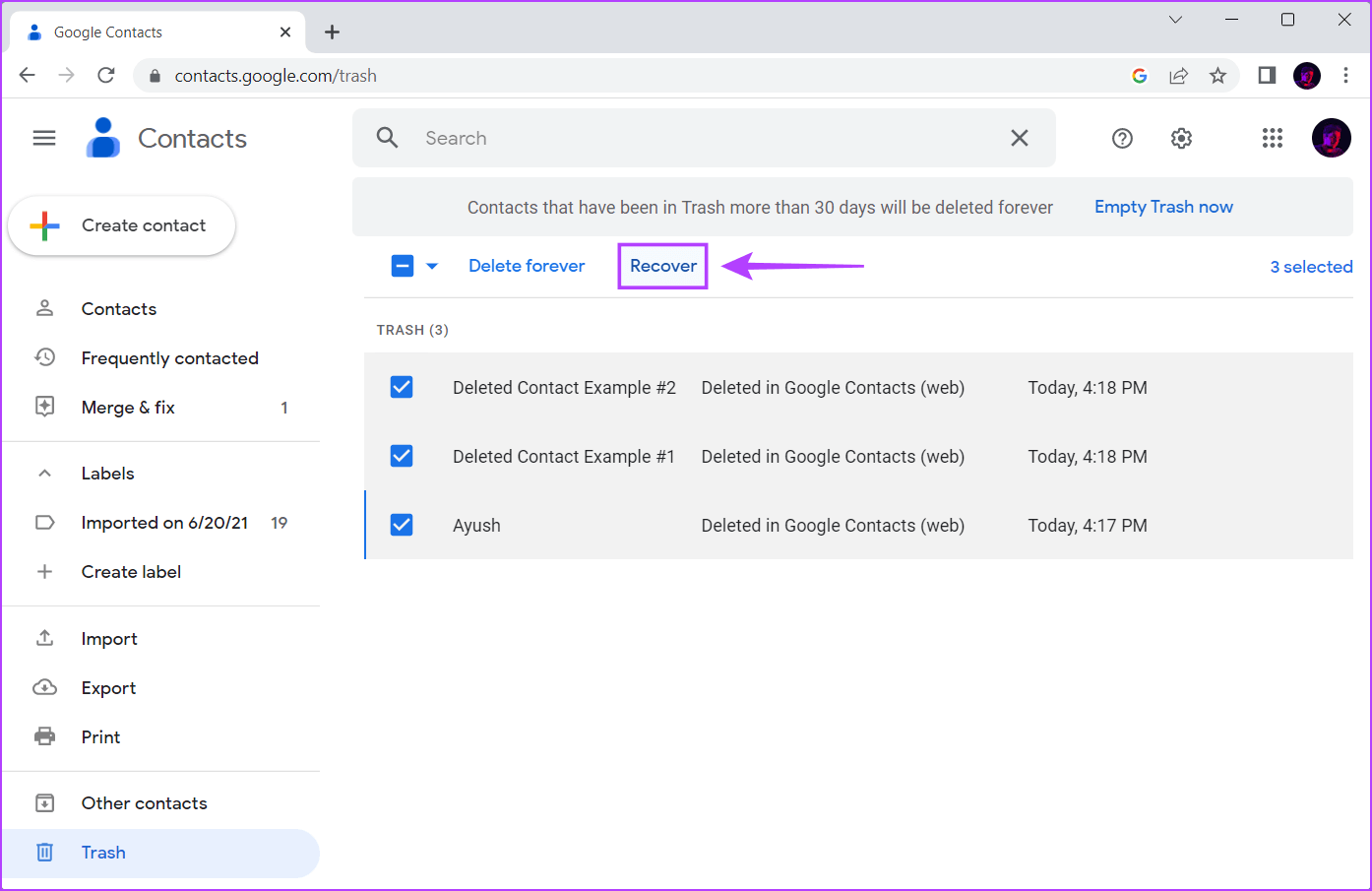Viewport: 1372px width, 891px height.
Task: Click the TRASH (3) header
Action: pos(412,330)
